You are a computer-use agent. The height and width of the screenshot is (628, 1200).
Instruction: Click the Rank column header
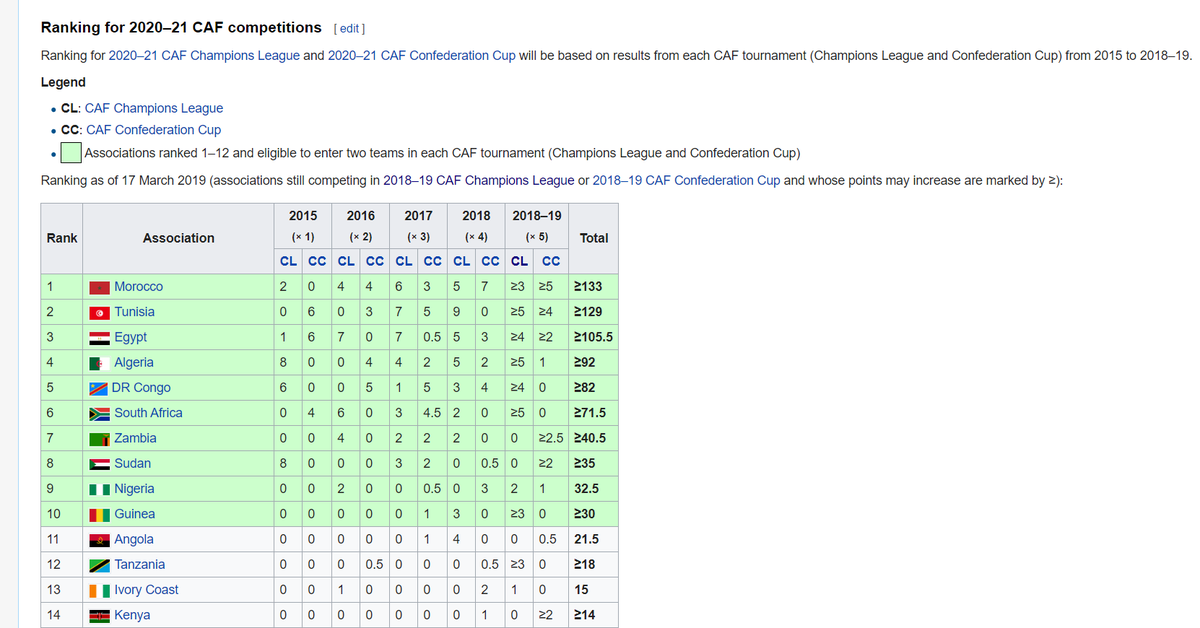pyautogui.click(x=62, y=238)
